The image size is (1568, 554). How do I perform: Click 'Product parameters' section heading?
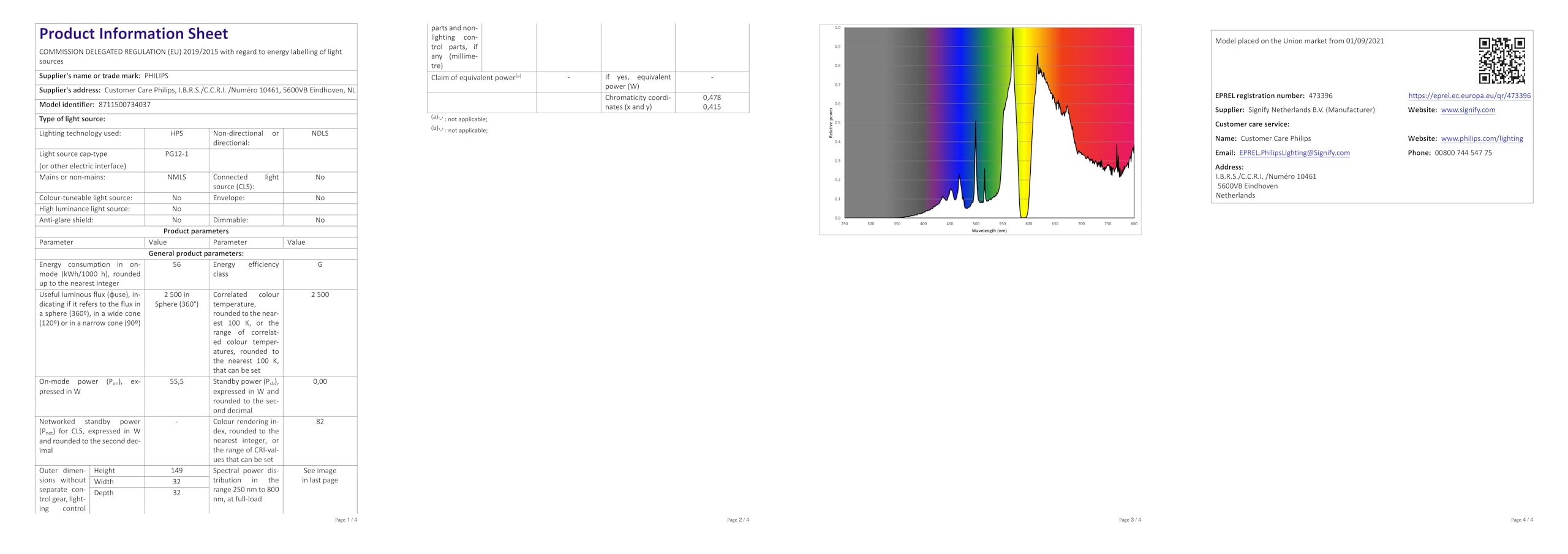(196, 231)
